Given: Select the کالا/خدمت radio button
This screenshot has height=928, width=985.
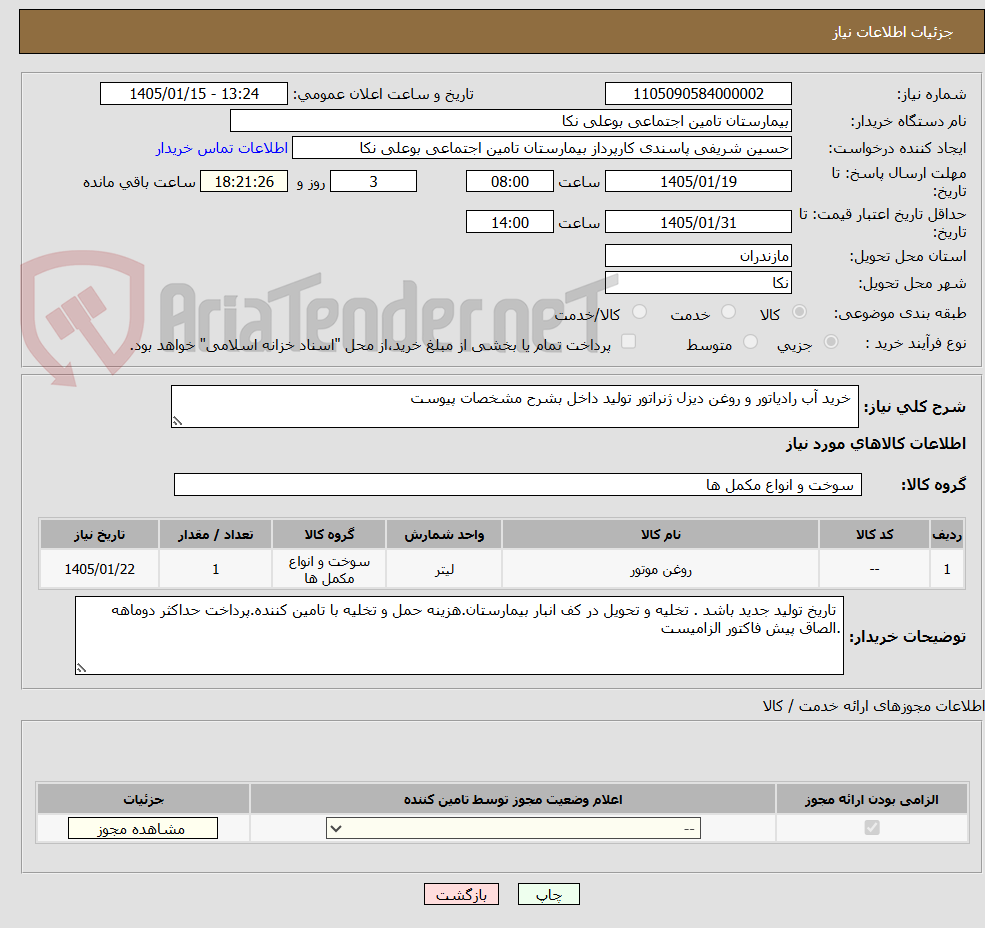Looking at the screenshot, I should [639, 312].
